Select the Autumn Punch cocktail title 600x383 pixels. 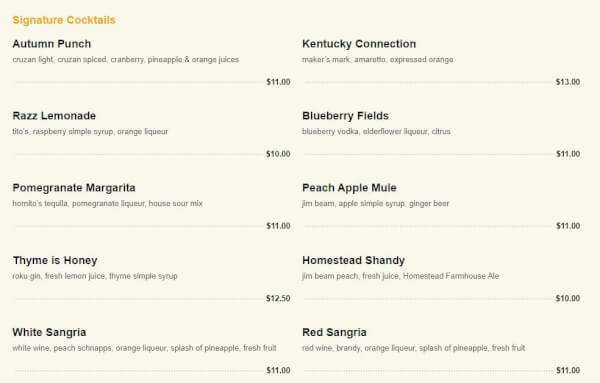[x=52, y=44]
